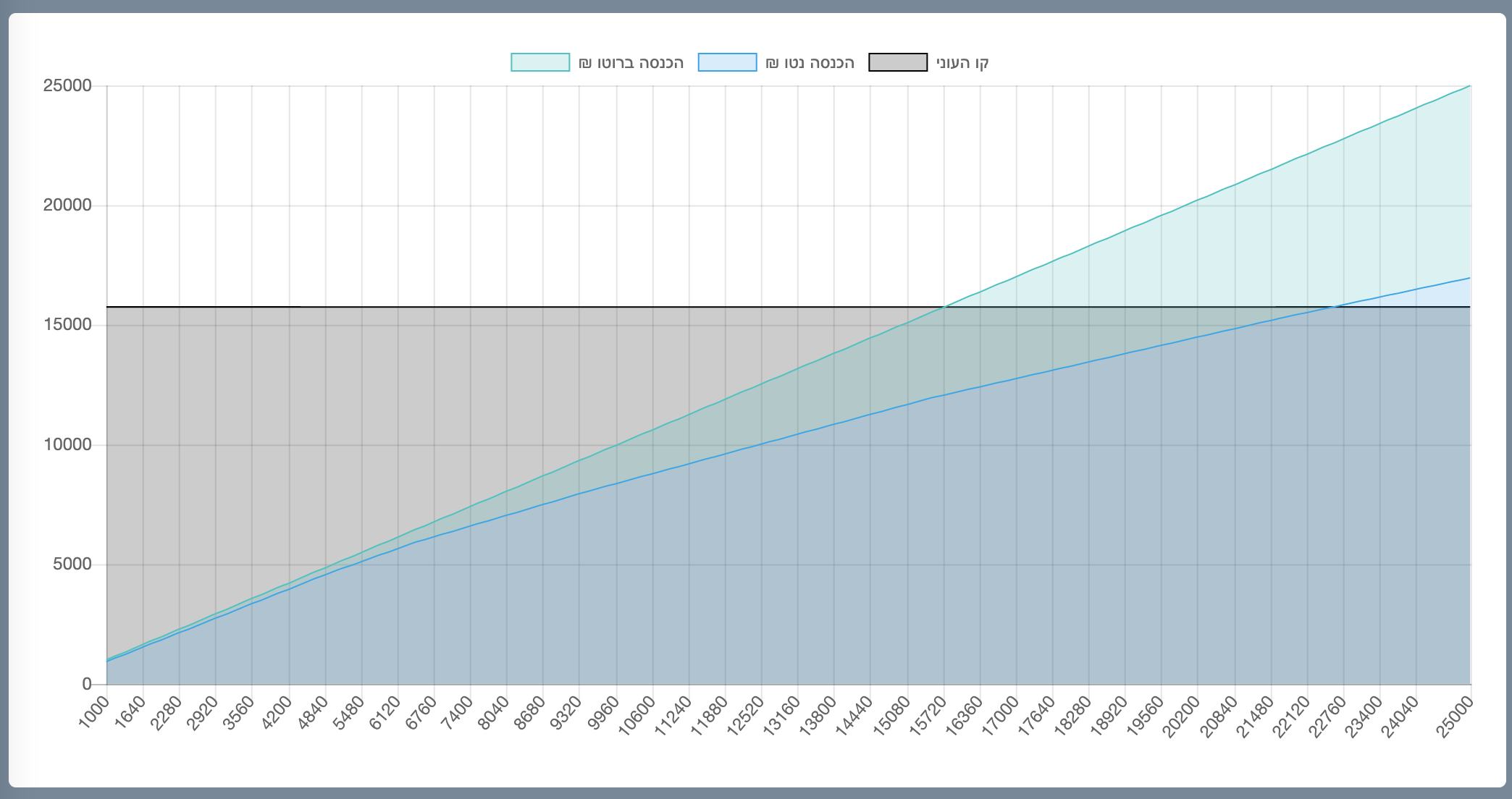Click the 5000 y-axis label
Viewport: 1512px width, 799px height.
[72, 565]
